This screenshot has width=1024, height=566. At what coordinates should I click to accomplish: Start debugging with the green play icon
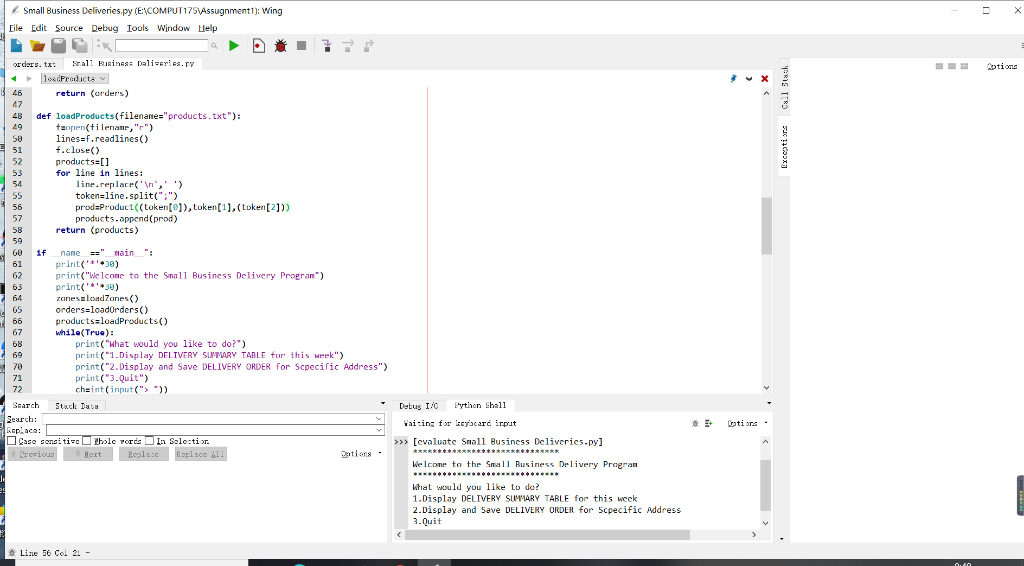(234, 46)
